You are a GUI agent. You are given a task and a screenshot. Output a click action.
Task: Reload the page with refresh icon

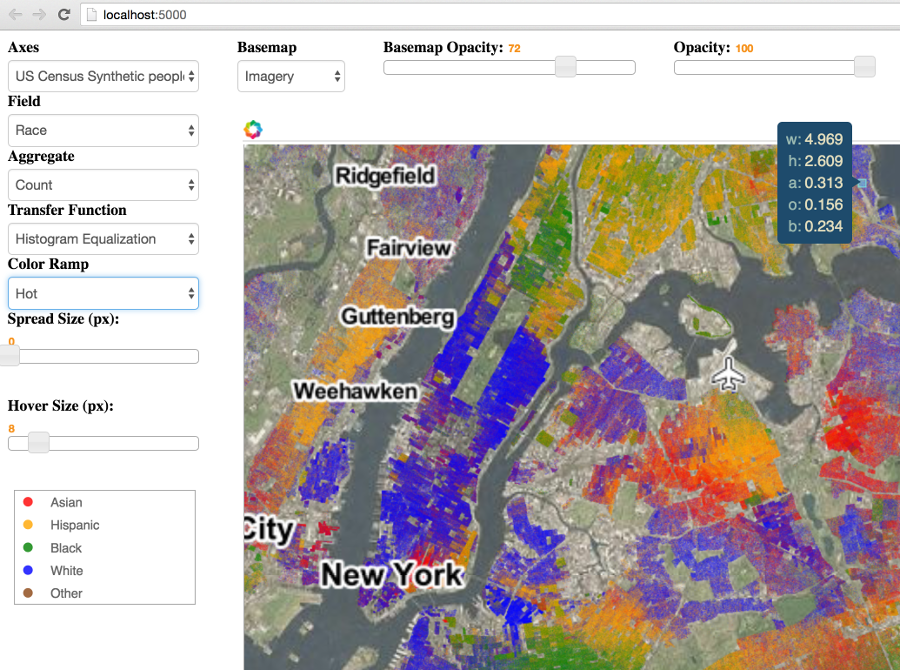pyautogui.click(x=64, y=15)
